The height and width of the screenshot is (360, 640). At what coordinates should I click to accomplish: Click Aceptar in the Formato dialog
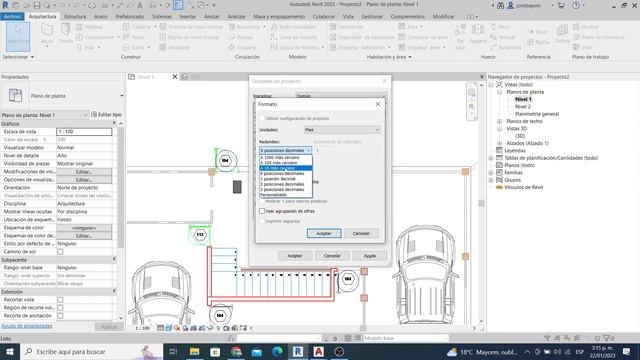tap(324, 233)
